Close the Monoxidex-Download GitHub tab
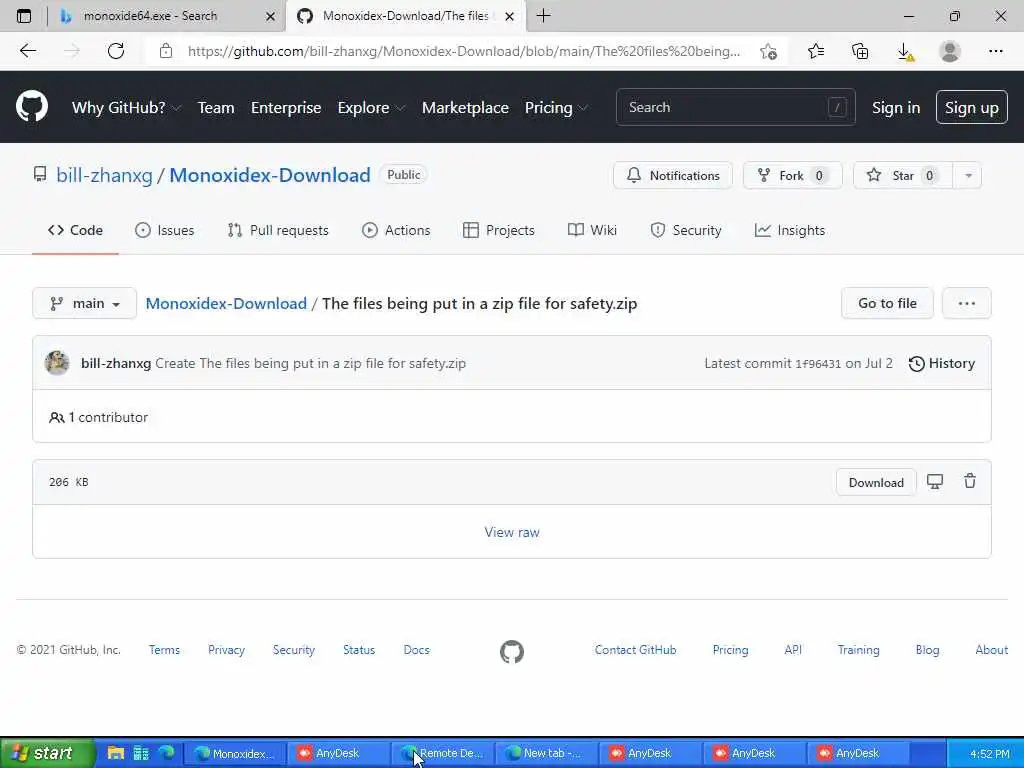 510,16
